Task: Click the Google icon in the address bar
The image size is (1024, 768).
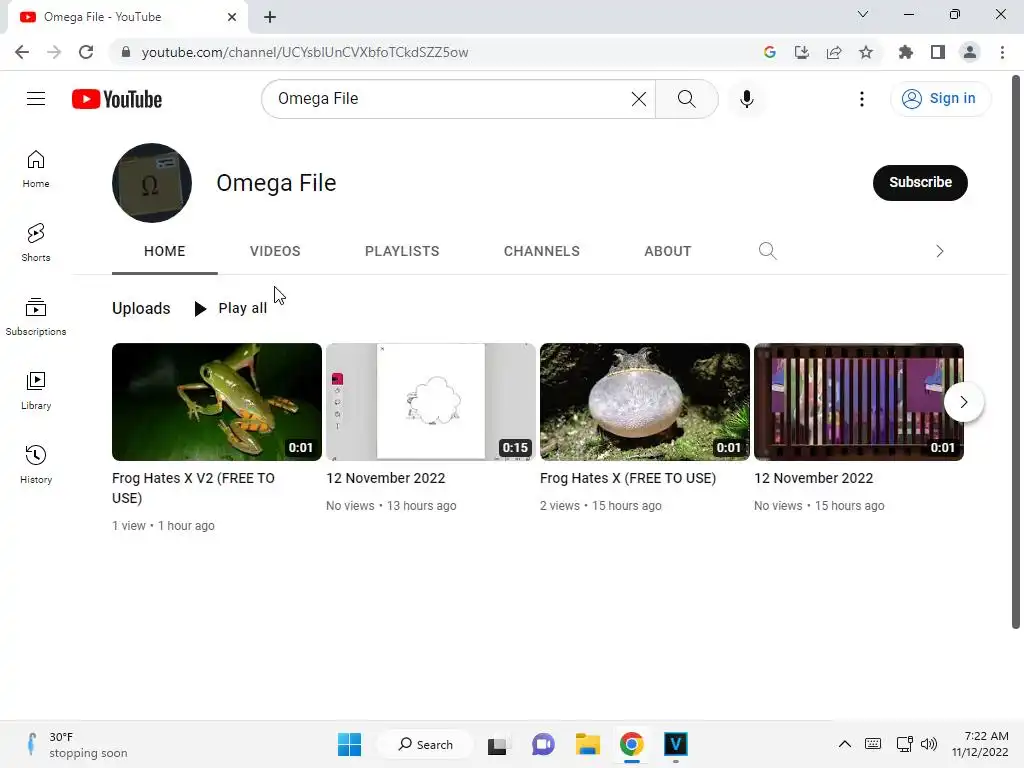Action: coord(769,52)
